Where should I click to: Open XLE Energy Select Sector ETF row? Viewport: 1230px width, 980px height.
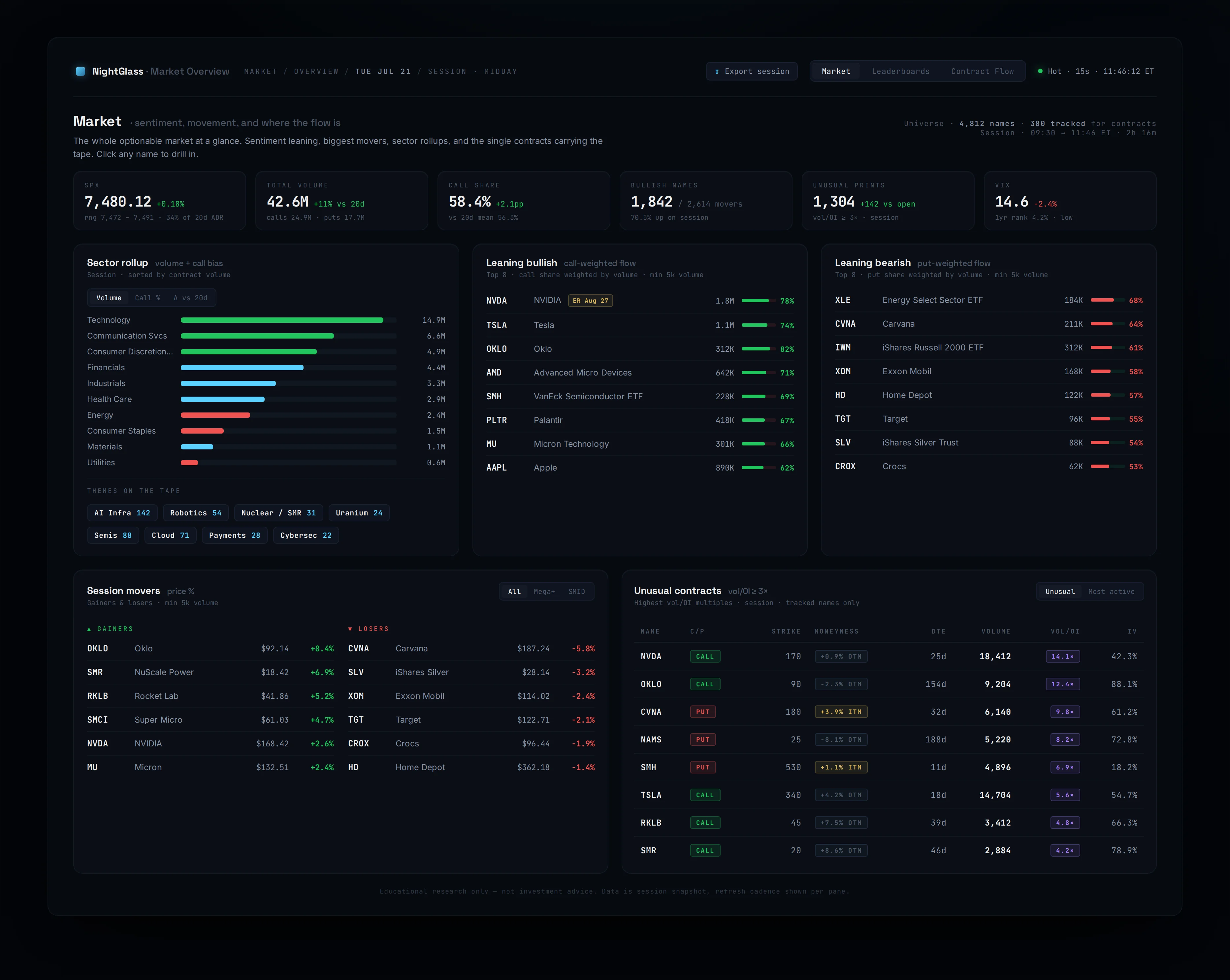988,300
